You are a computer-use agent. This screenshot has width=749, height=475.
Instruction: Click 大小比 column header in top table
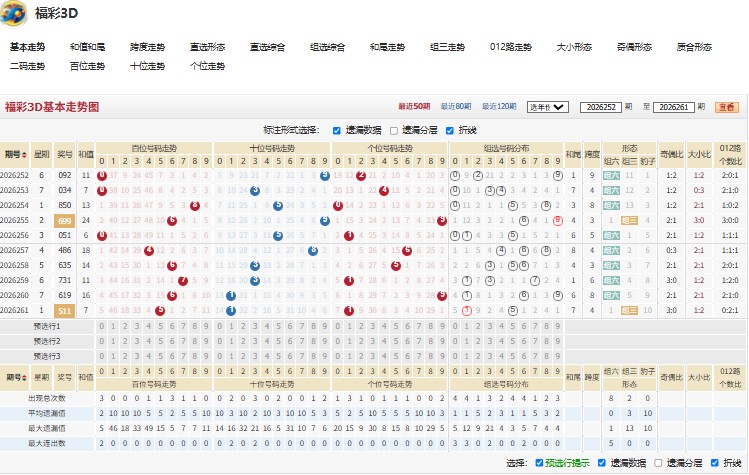(699, 154)
